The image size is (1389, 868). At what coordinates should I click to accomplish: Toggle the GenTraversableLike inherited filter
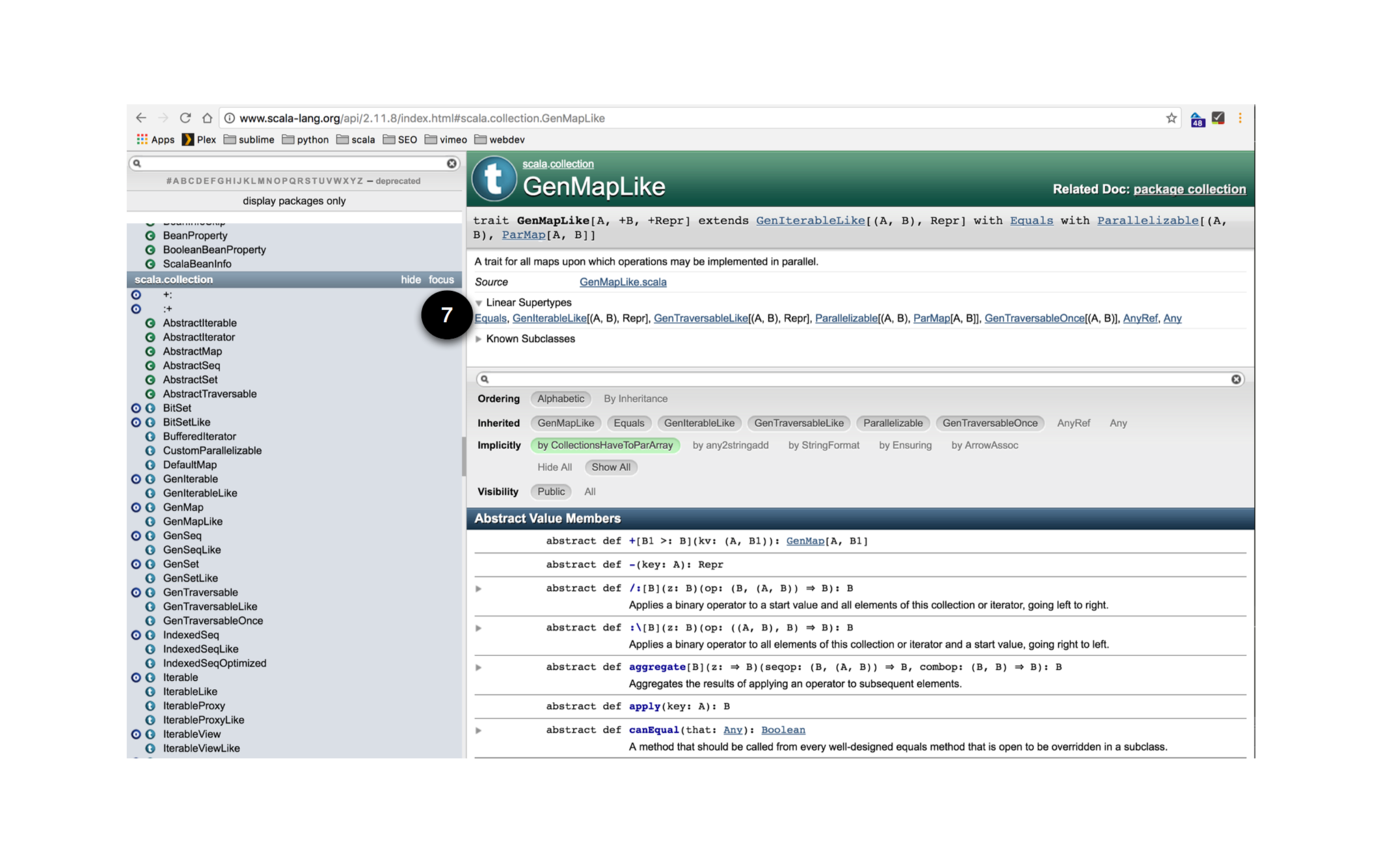click(798, 423)
